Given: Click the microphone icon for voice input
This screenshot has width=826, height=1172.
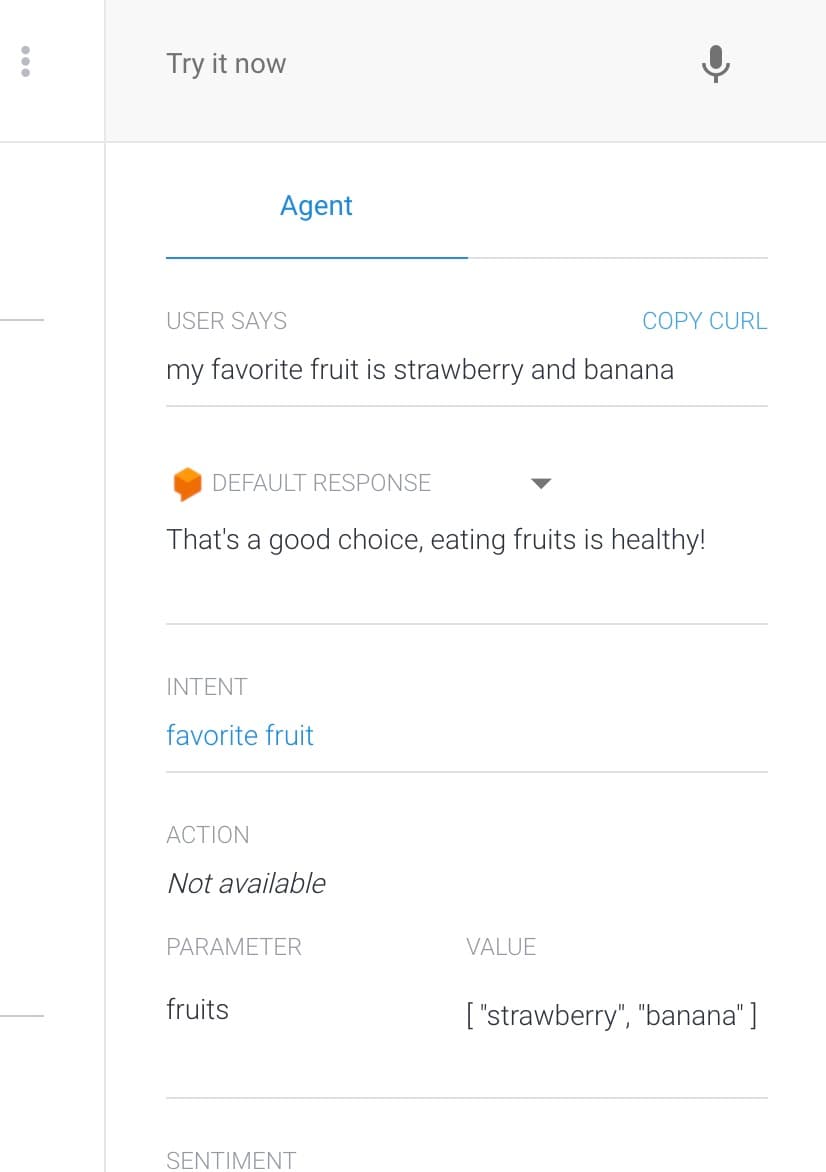Looking at the screenshot, I should [715, 64].
